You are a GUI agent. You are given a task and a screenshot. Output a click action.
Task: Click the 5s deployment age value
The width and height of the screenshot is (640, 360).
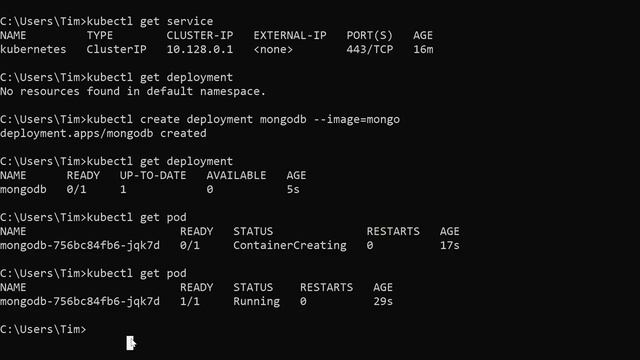(293, 189)
